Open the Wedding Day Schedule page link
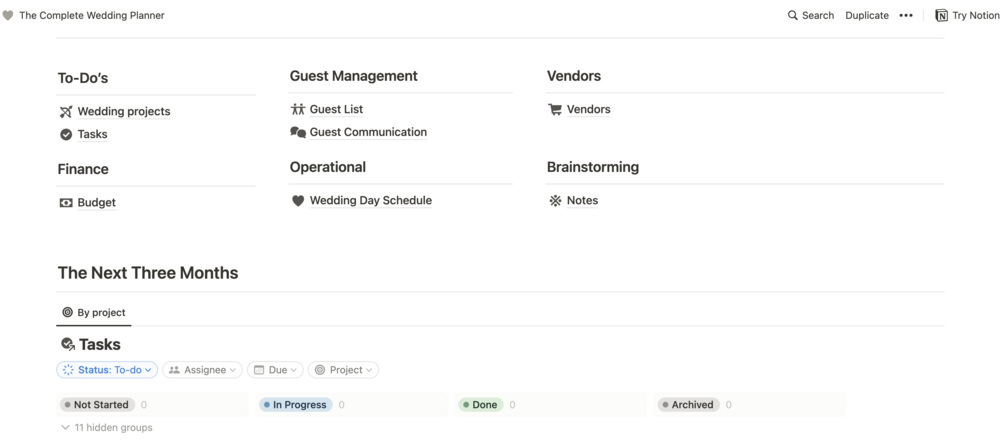 coord(370,201)
